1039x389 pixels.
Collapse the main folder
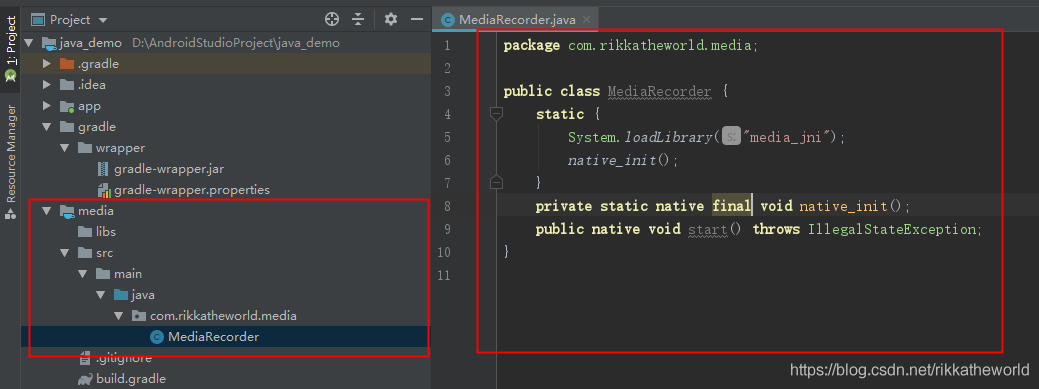[x=82, y=274]
